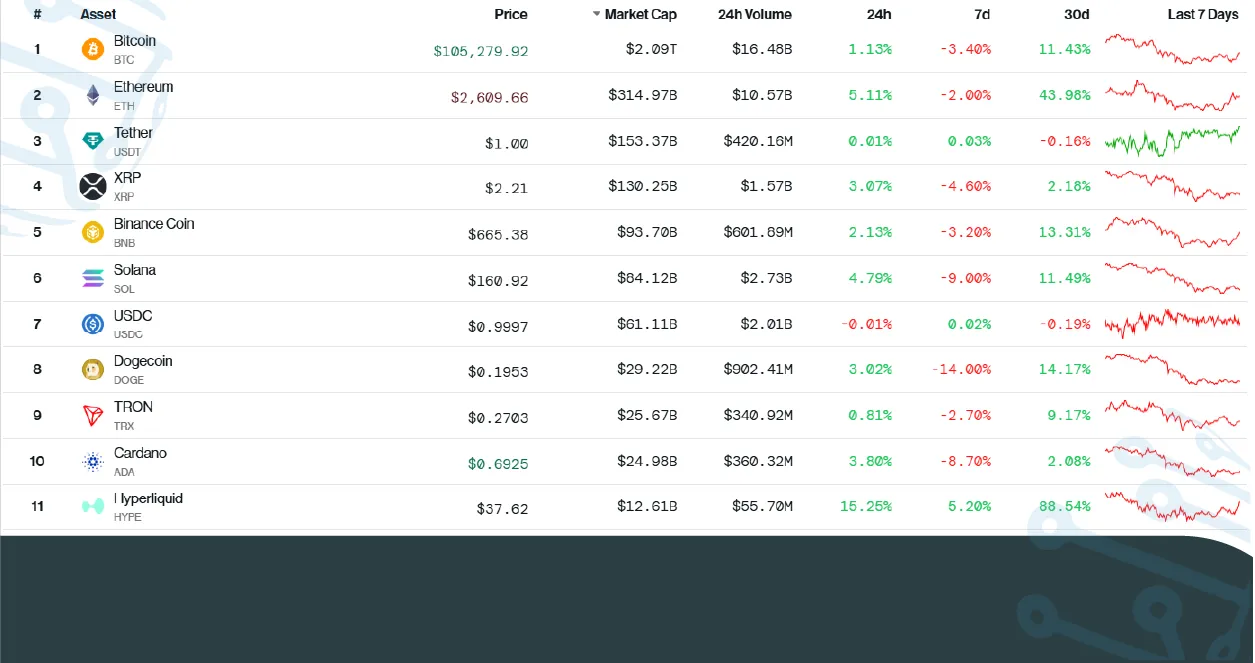
Task: Open the Ethereum asset link
Action: tap(143, 86)
